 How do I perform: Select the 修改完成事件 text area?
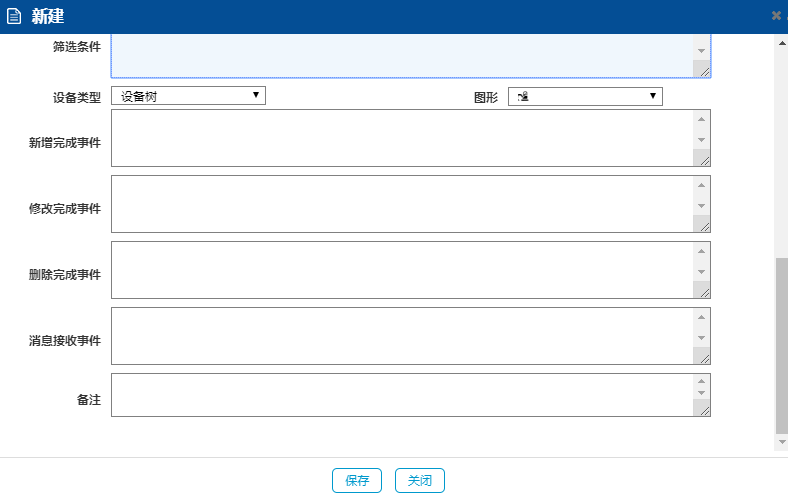point(400,204)
